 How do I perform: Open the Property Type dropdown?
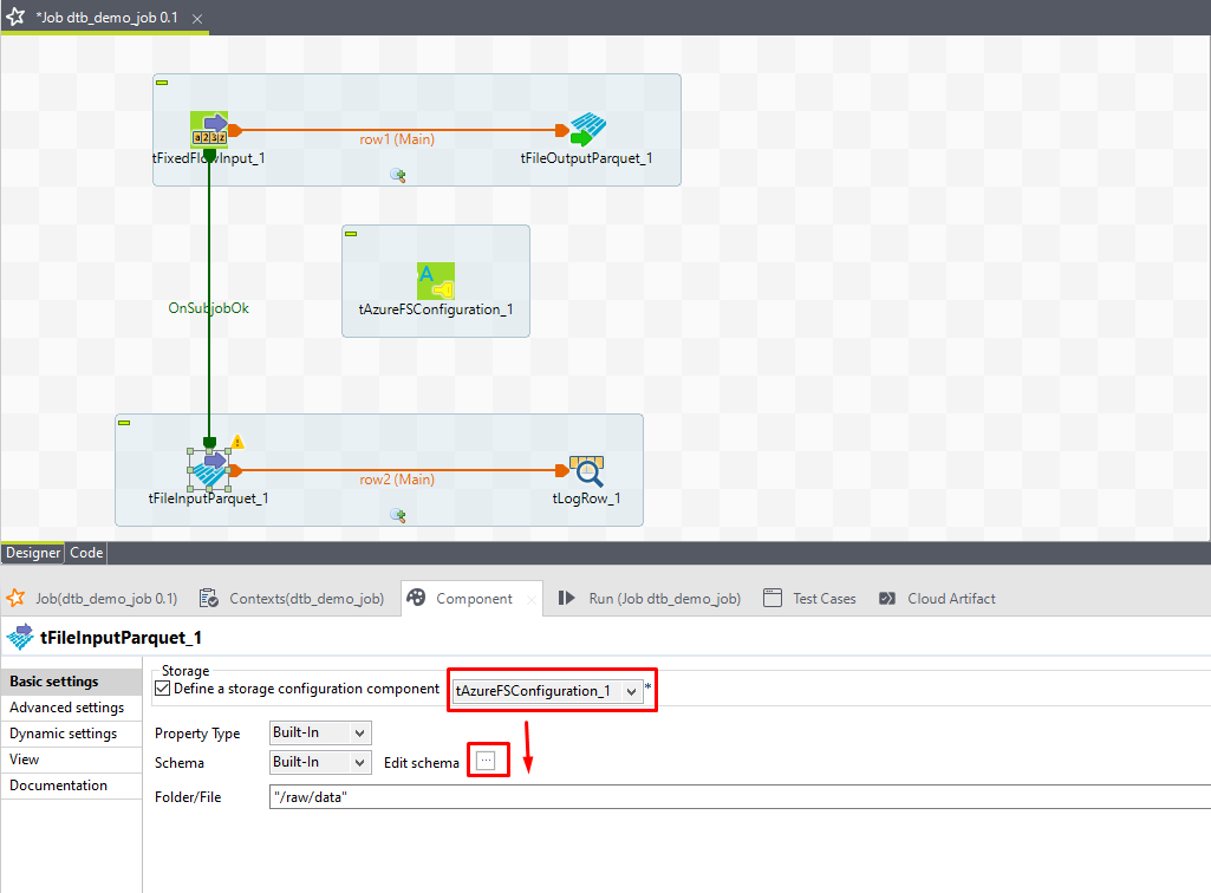click(360, 733)
